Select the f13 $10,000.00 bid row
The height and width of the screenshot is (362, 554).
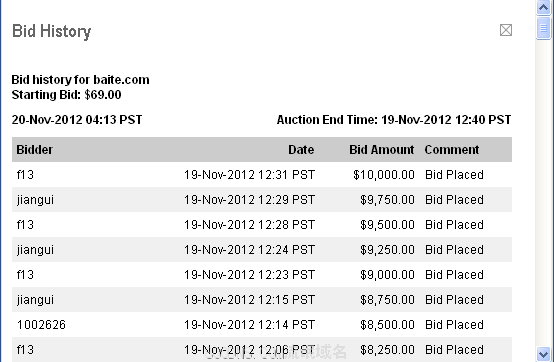(262, 175)
